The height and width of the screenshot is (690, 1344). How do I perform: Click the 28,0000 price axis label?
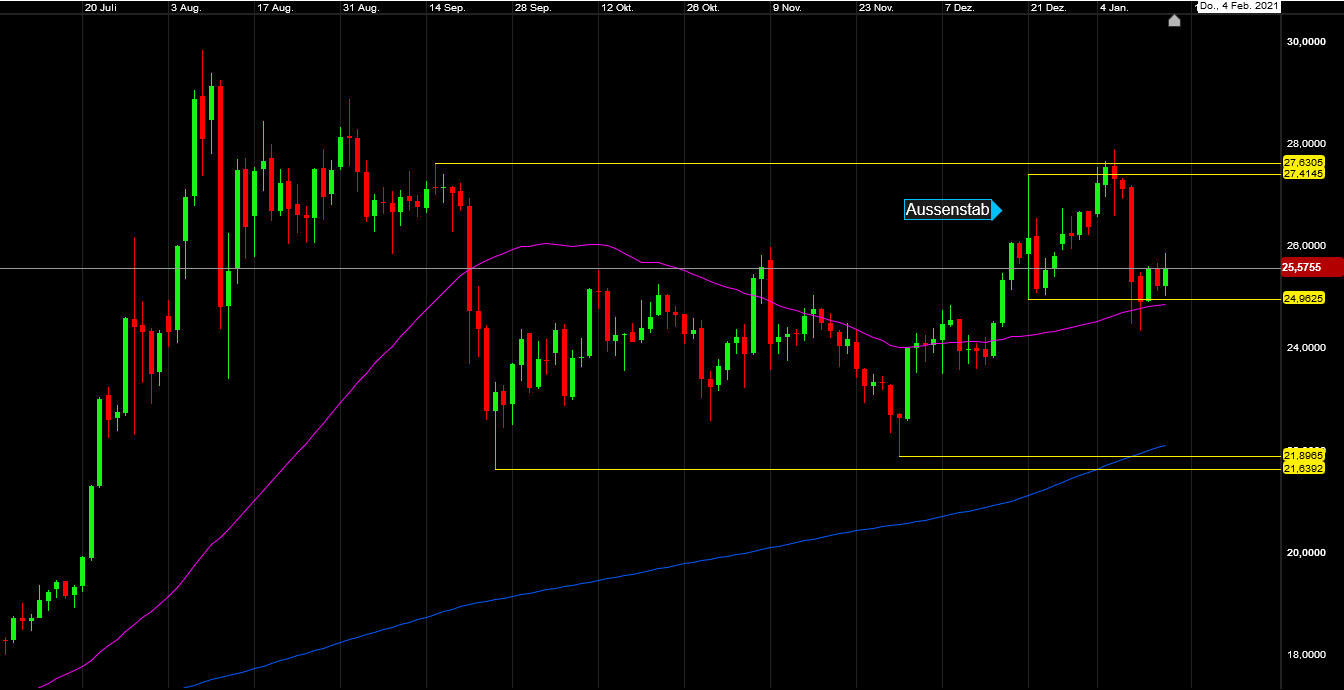point(1305,143)
